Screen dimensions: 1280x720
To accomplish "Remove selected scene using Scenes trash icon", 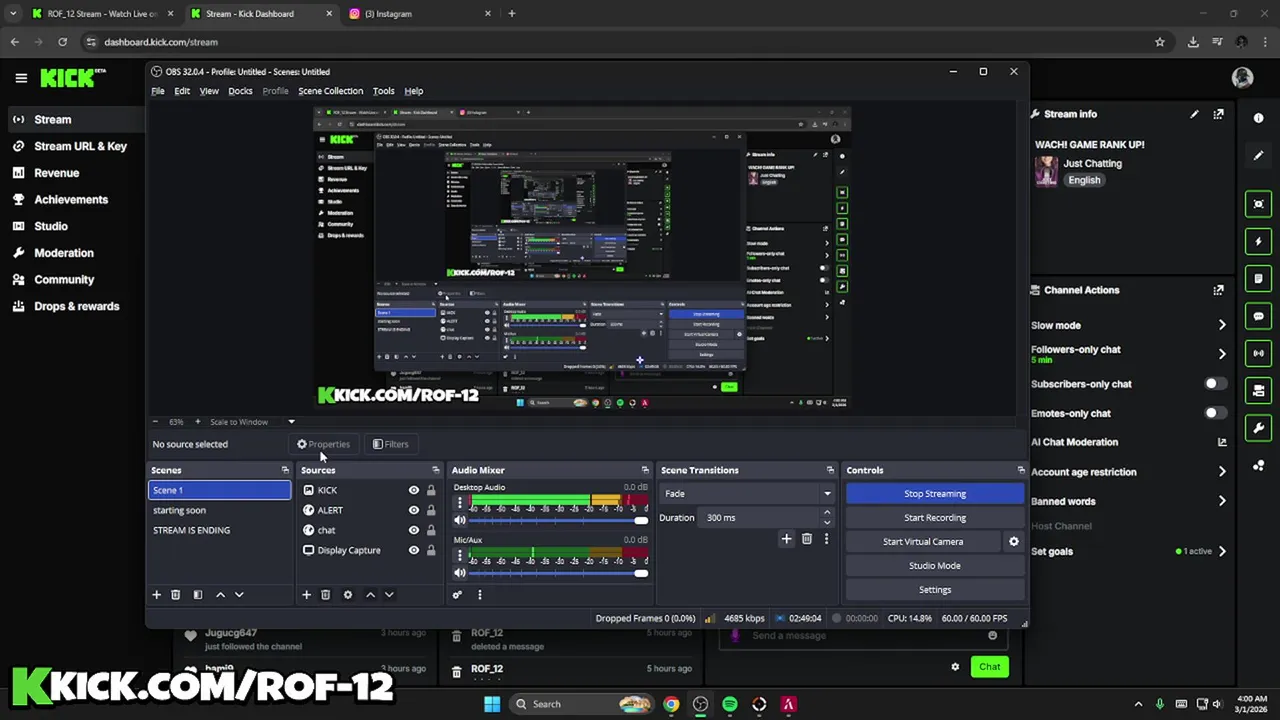I will tap(175, 595).
